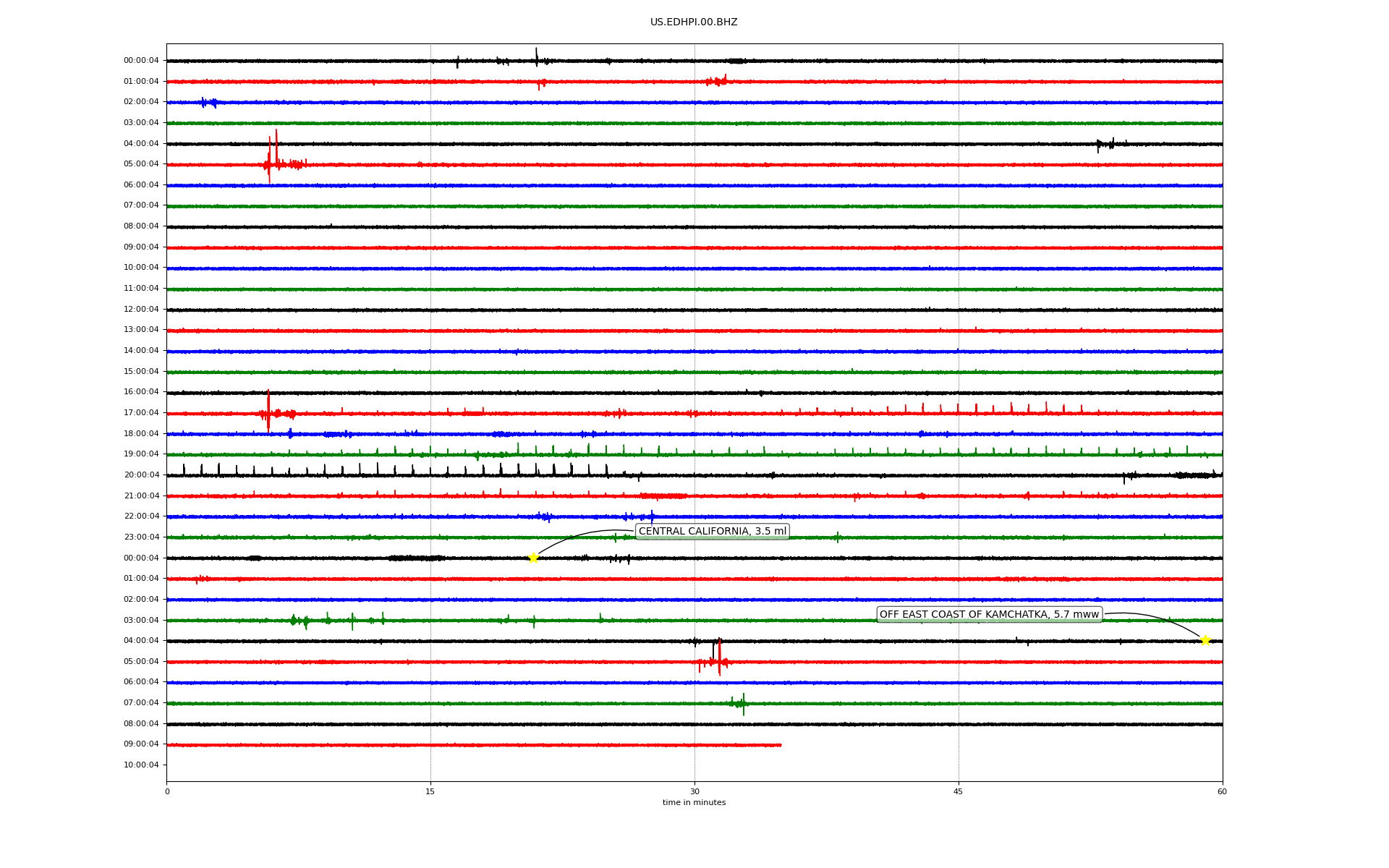
Task: Select the 17:00:04 row label
Action: pos(141,413)
